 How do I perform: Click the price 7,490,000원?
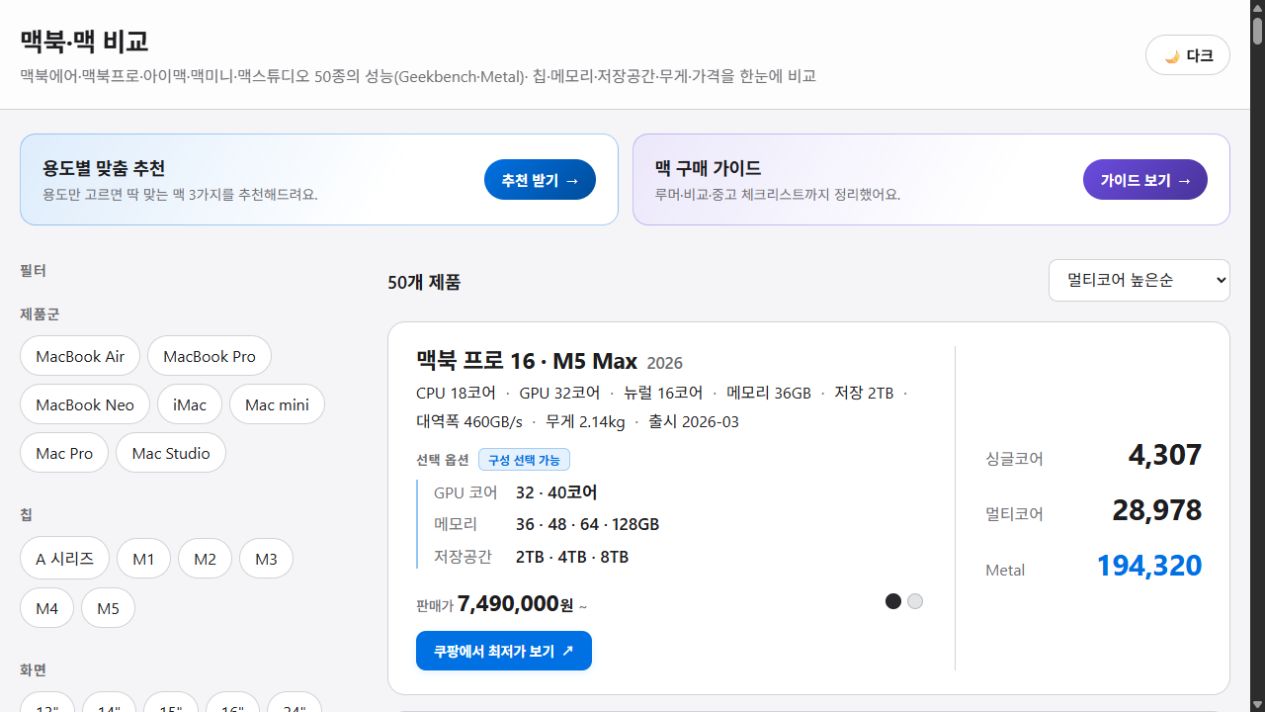coord(516,604)
